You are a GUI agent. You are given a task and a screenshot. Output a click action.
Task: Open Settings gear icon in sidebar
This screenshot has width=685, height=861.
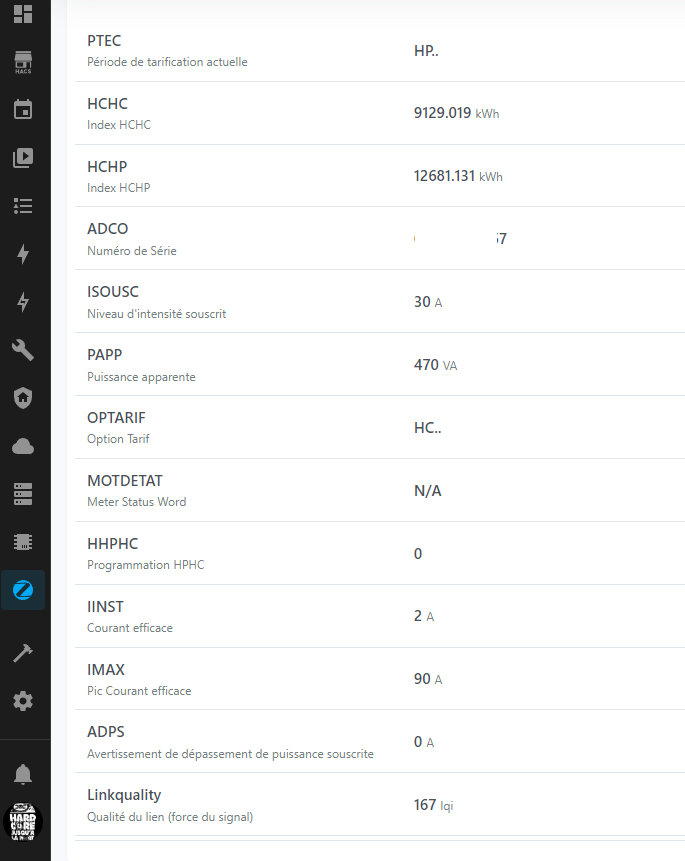[23, 701]
